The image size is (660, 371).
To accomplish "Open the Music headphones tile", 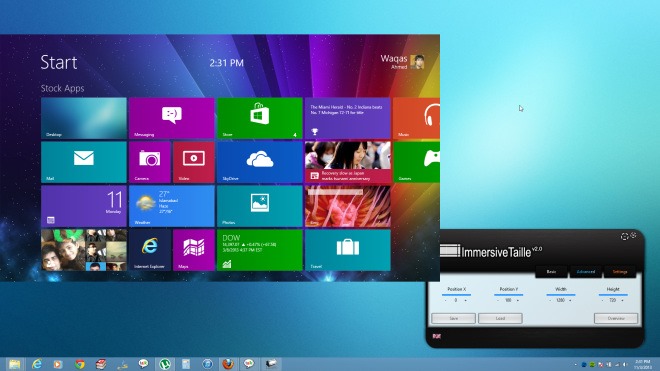I will (x=416, y=118).
